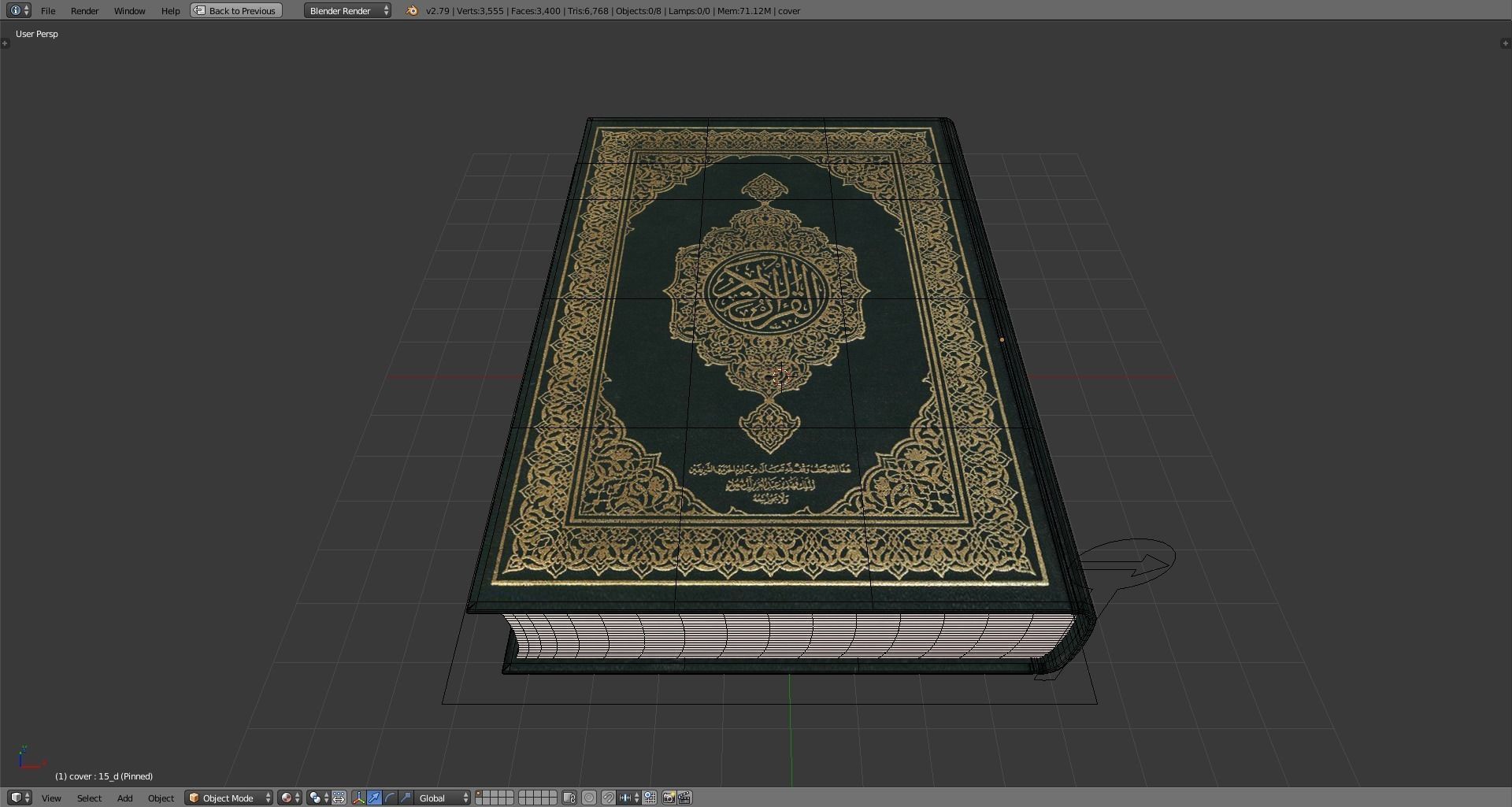The image size is (1512, 807).
Task: Click the User Persp view label
Action: (37, 34)
